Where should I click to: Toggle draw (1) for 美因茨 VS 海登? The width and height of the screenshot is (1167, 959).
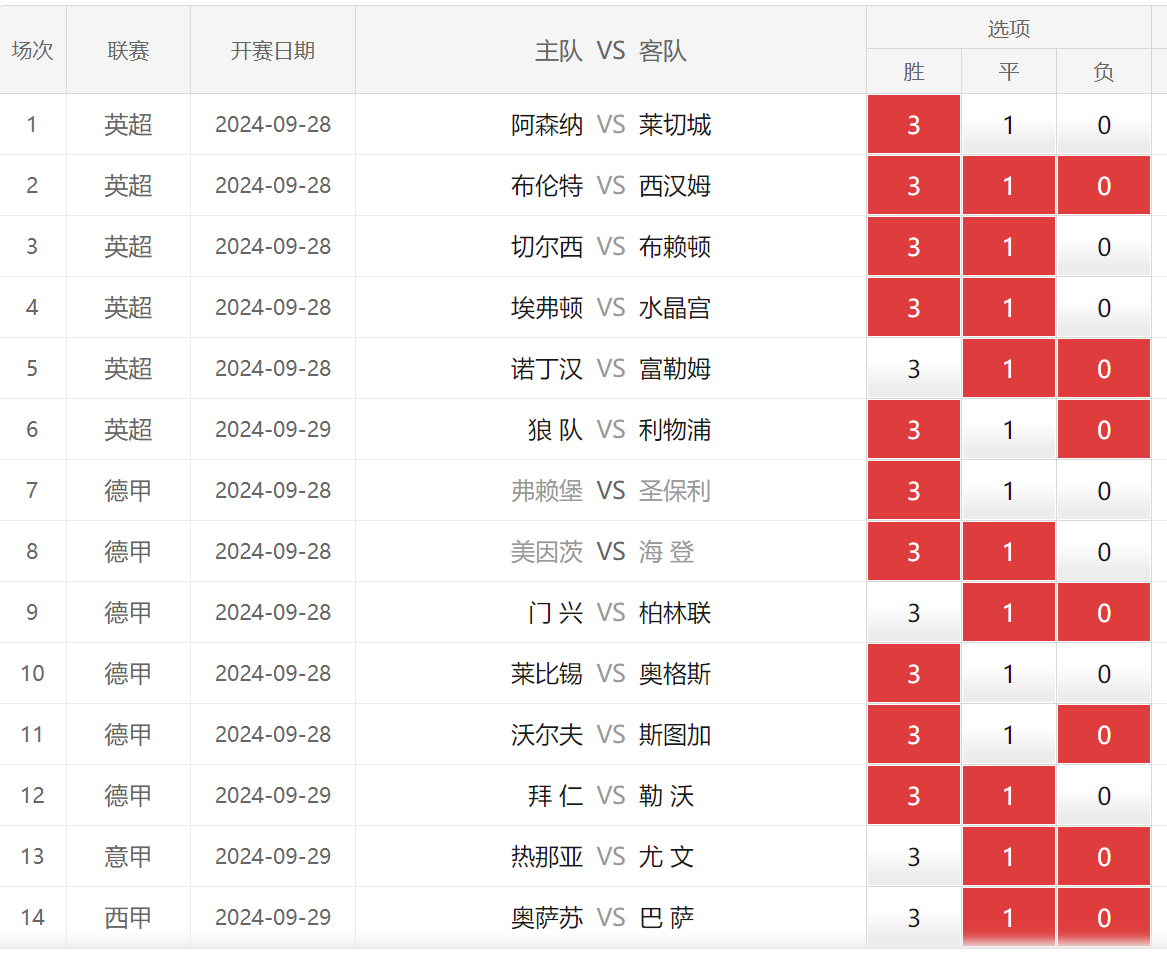(x=1008, y=551)
